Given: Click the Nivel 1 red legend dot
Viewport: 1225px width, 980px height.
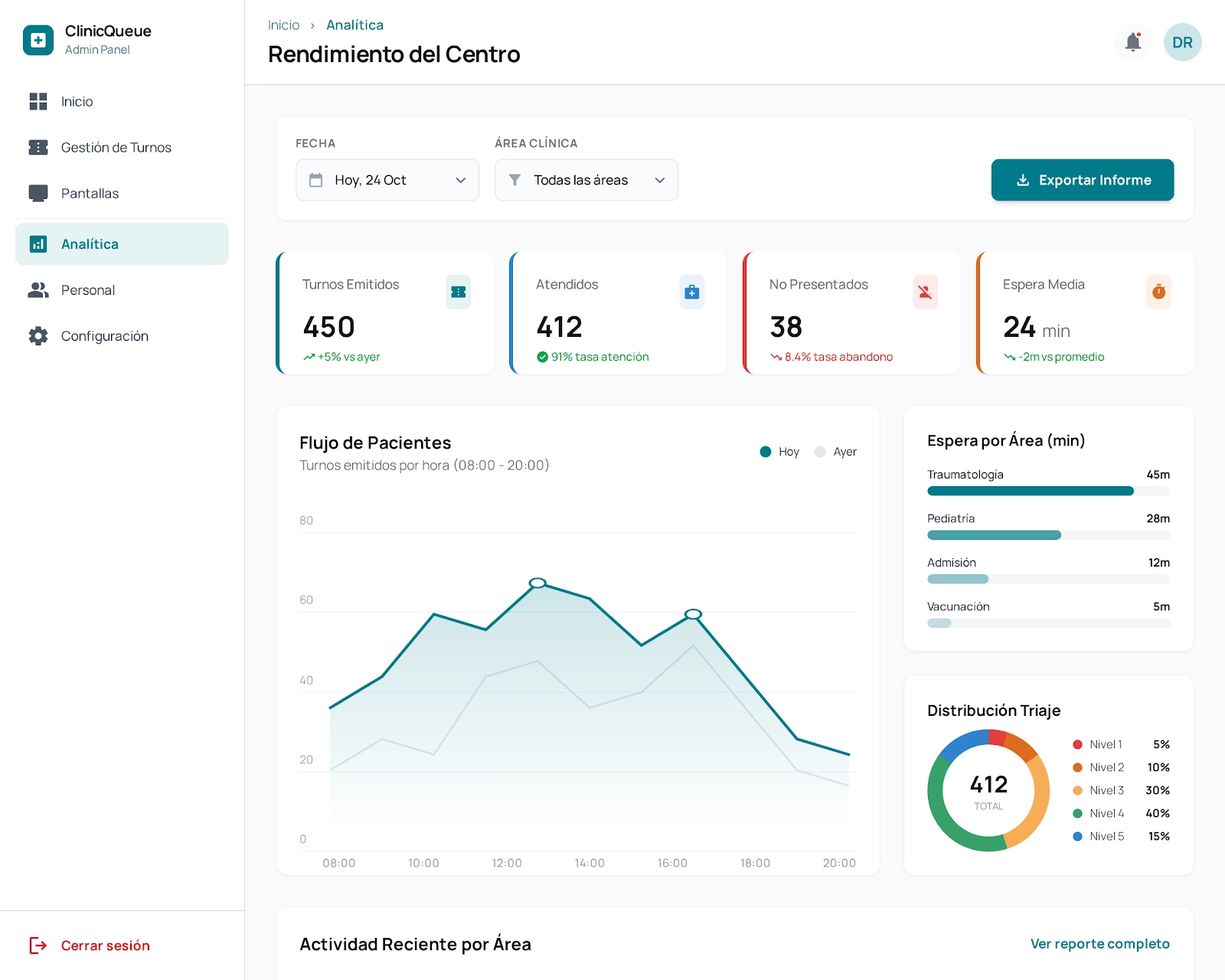Looking at the screenshot, I should [1078, 744].
